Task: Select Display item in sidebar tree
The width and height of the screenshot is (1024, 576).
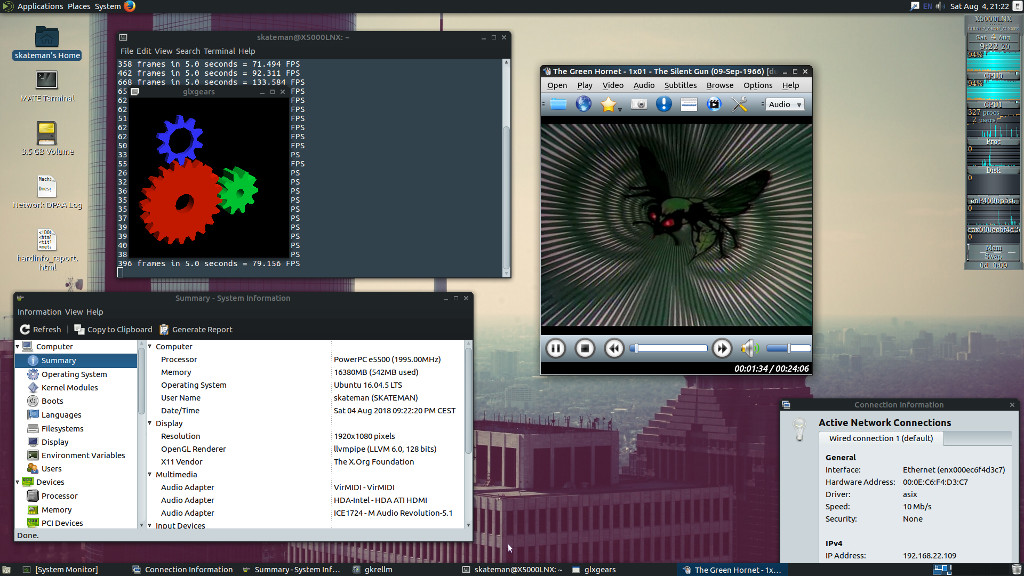Action: pos(55,442)
